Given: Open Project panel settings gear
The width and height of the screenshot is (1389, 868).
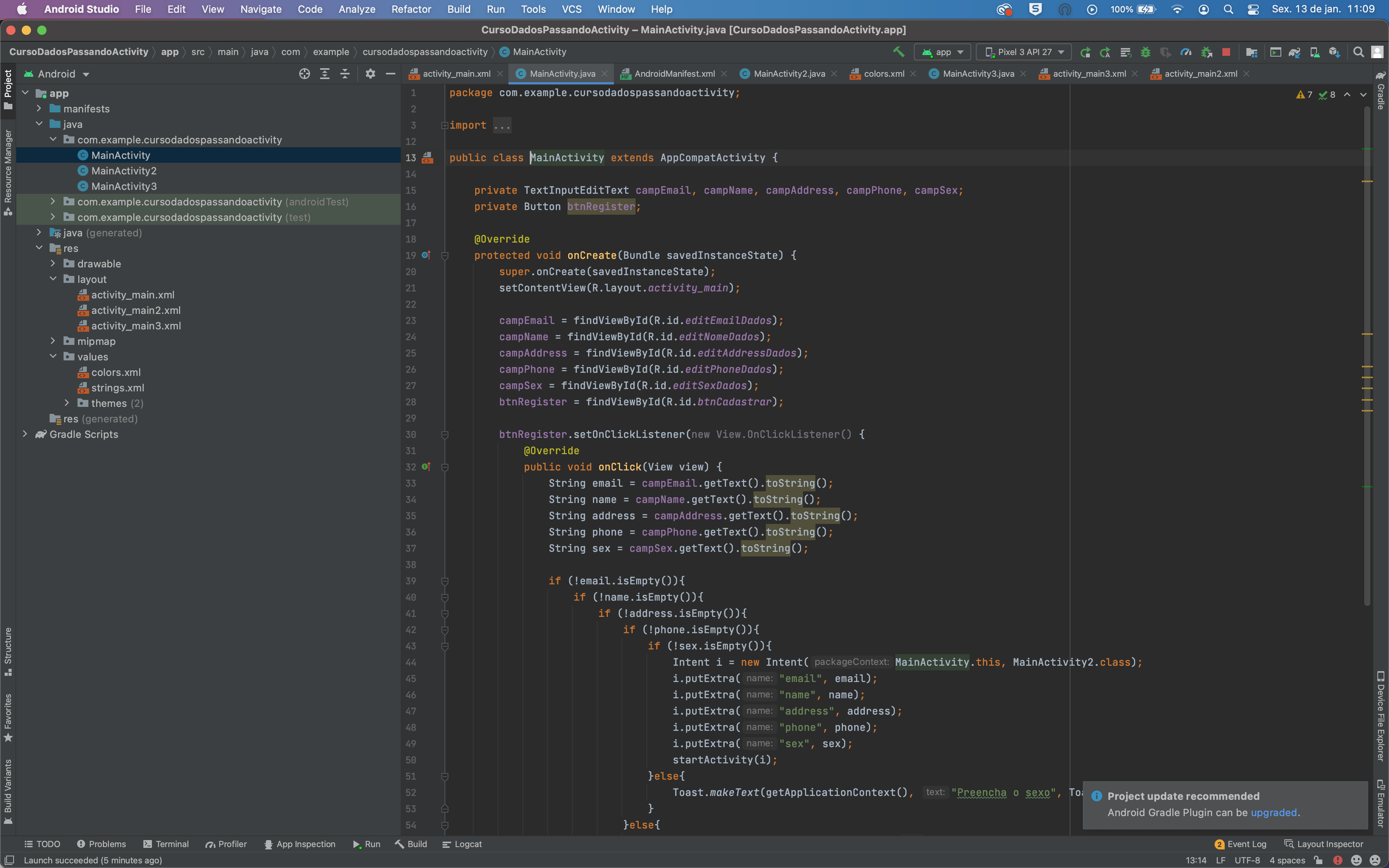Looking at the screenshot, I should [370, 74].
